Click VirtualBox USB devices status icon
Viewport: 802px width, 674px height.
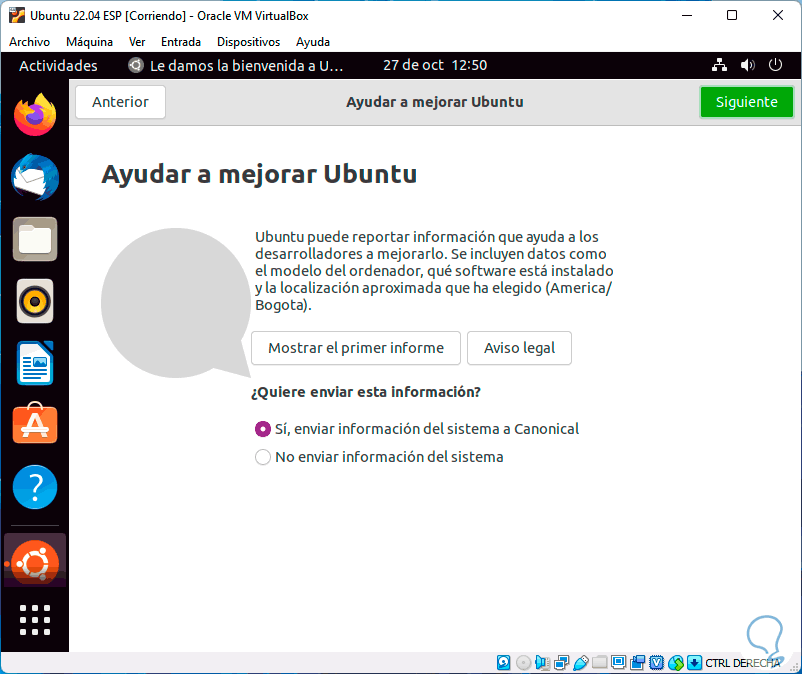(581, 663)
